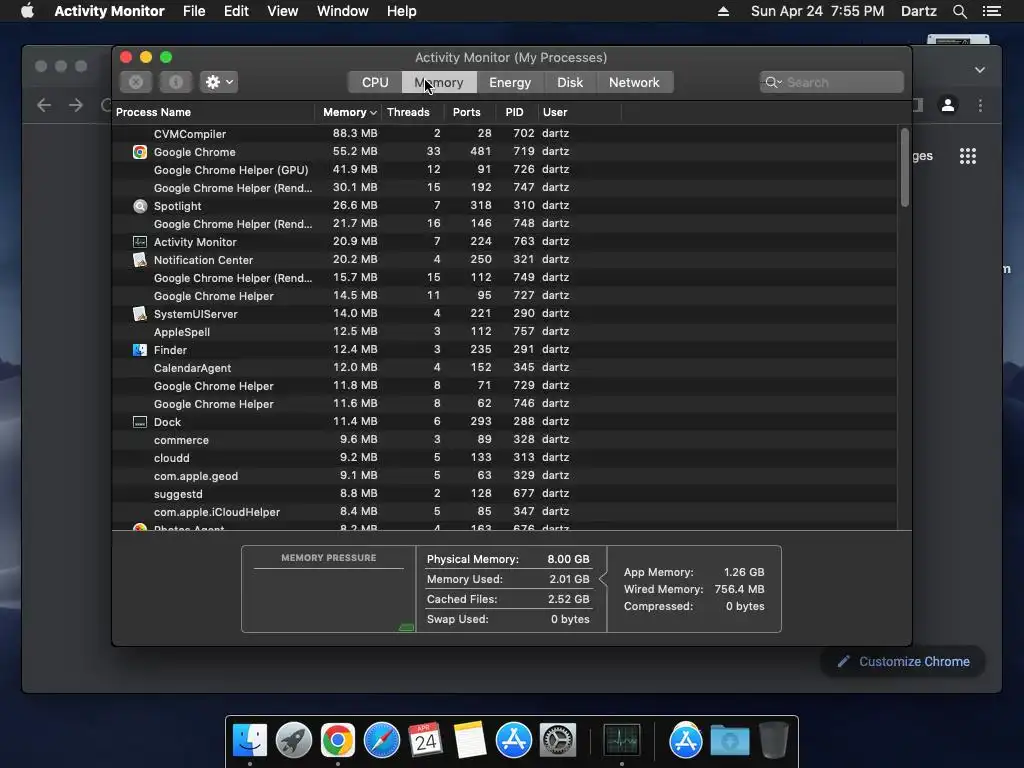Image resolution: width=1024 pixels, height=768 pixels.
Task: Click the Quit Process toolbar icon
Action: click(x=136, y=82)
